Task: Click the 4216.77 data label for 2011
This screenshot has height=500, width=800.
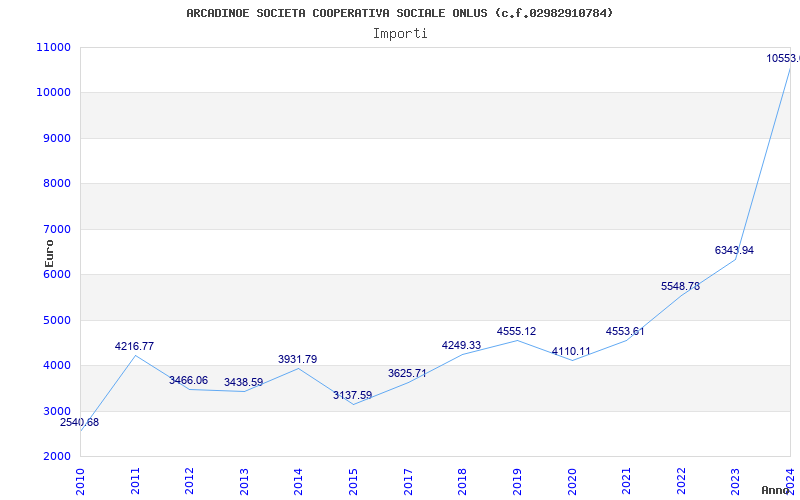Action: [x=134, y=346]
